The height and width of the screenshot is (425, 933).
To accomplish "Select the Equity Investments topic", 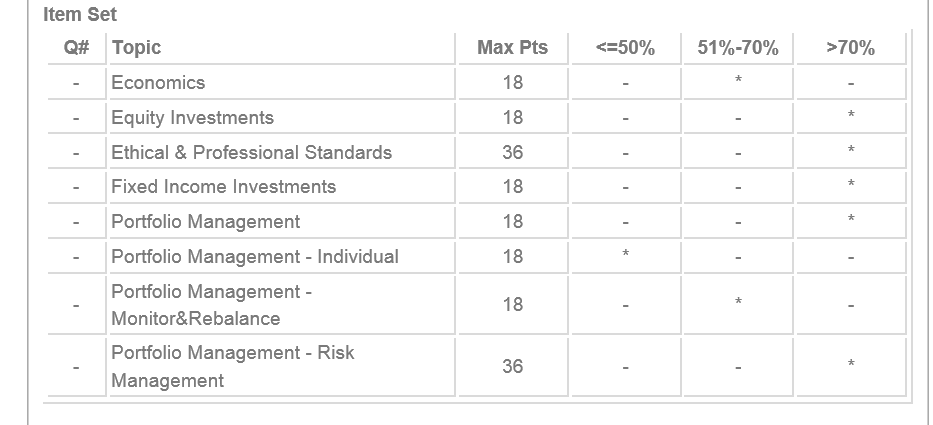I will (x=192, y=118).
